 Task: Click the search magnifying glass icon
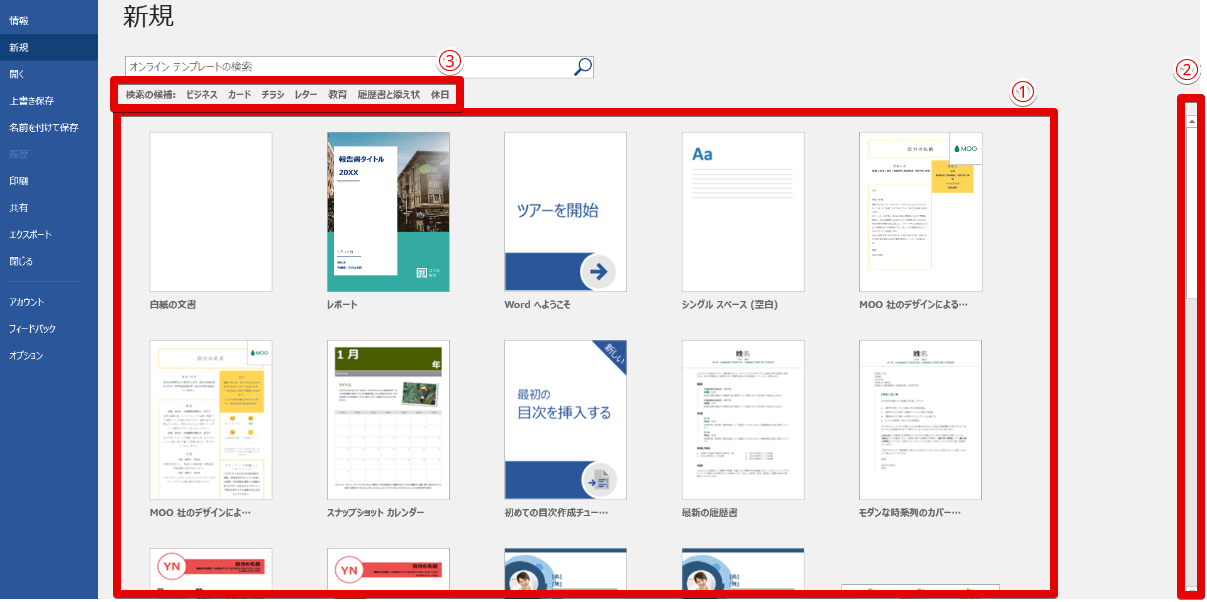[x=582, y=66]
